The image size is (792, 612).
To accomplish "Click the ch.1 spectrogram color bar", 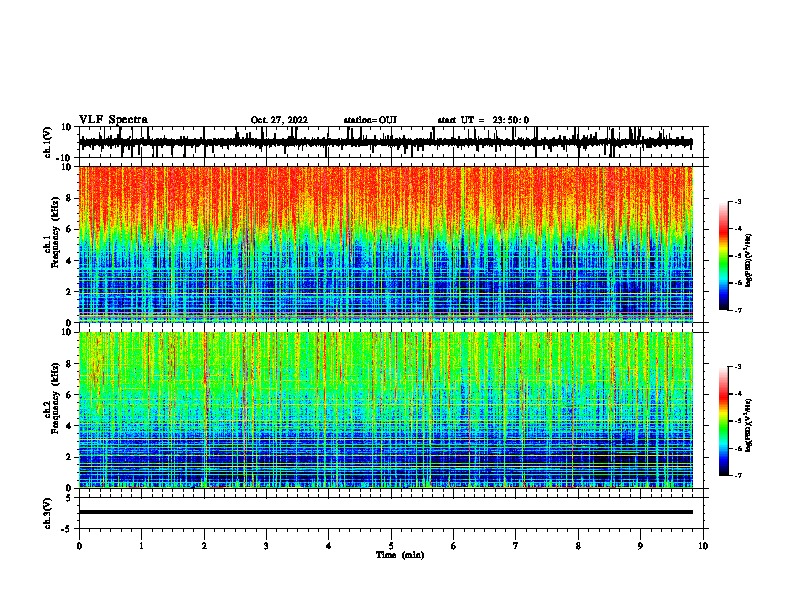I will [724, 256].
